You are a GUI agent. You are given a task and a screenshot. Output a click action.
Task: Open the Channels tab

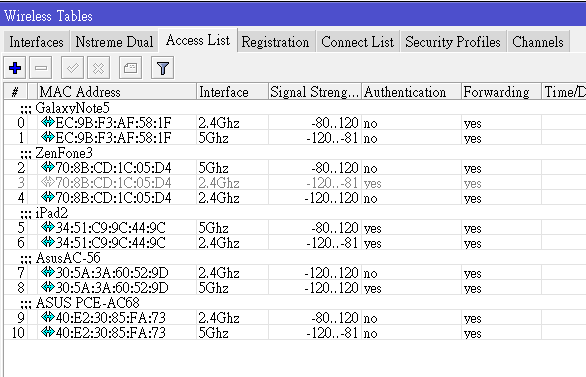[538, 42]
